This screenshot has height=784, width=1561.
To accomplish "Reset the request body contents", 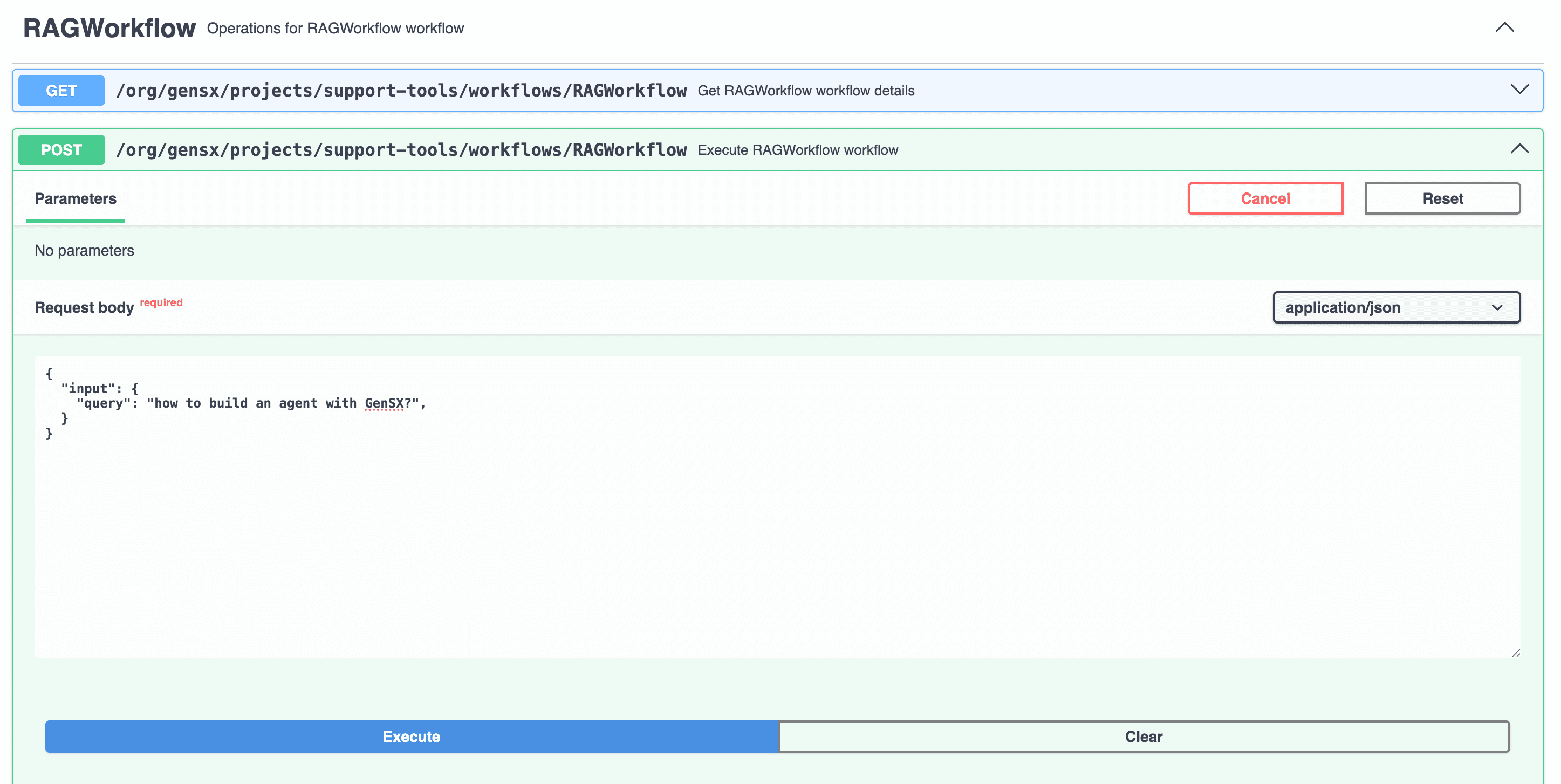I will point(1442,198).
